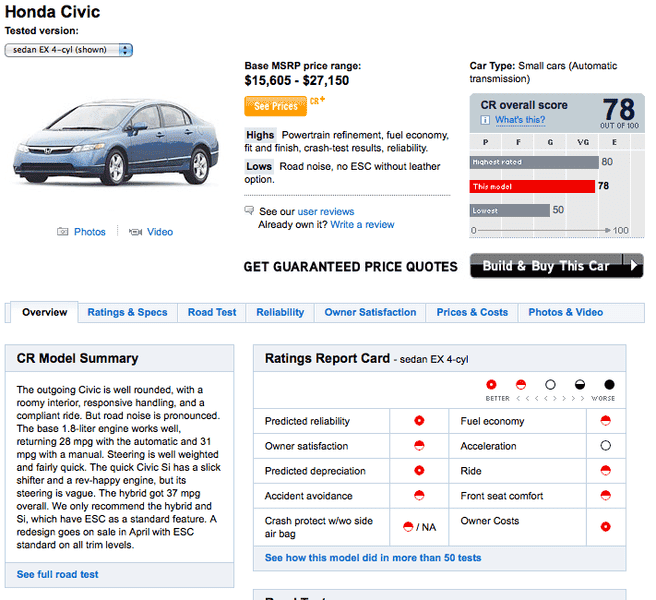Viewport: 656px width, 600px height.
Task: Open the user reviews link
Action: coord(325,212)
